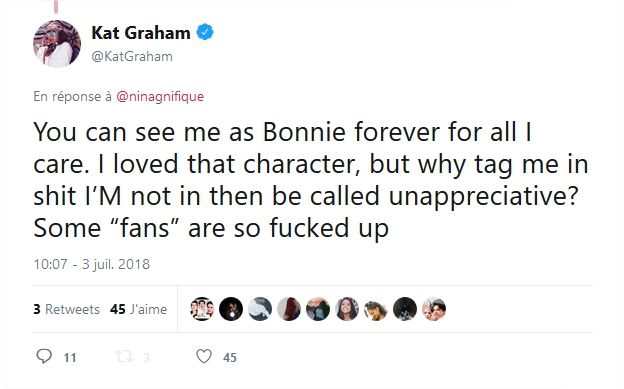The height and width of the screenshot is (389, 624).
Task: Open sixth liker avatar, smiling woman
Action: (347, 309)
